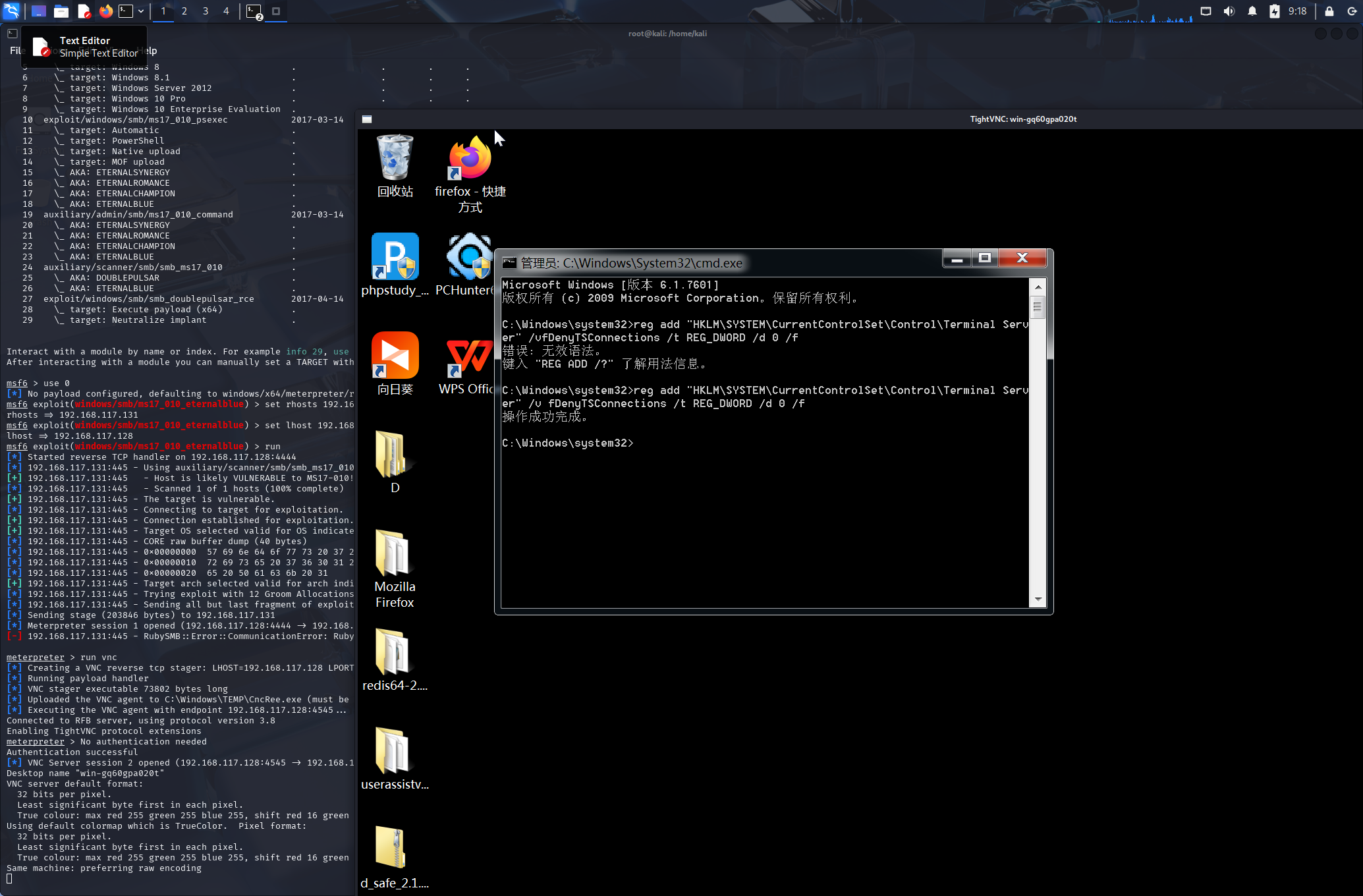
Task: Click the Text Editor launcher icon
Action: (84, 11)
